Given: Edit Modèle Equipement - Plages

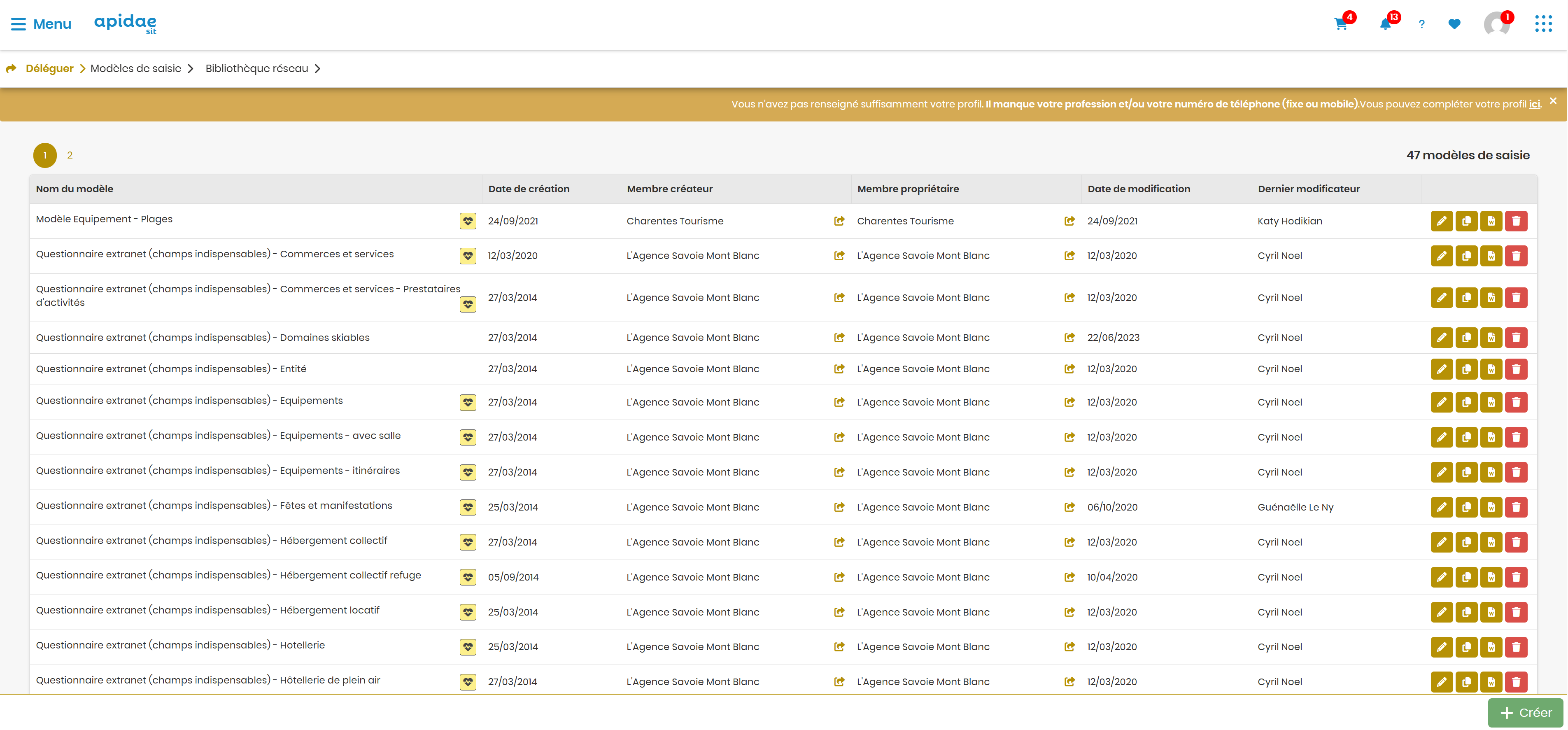Looking at the screenshot, I should point(1441,221).
